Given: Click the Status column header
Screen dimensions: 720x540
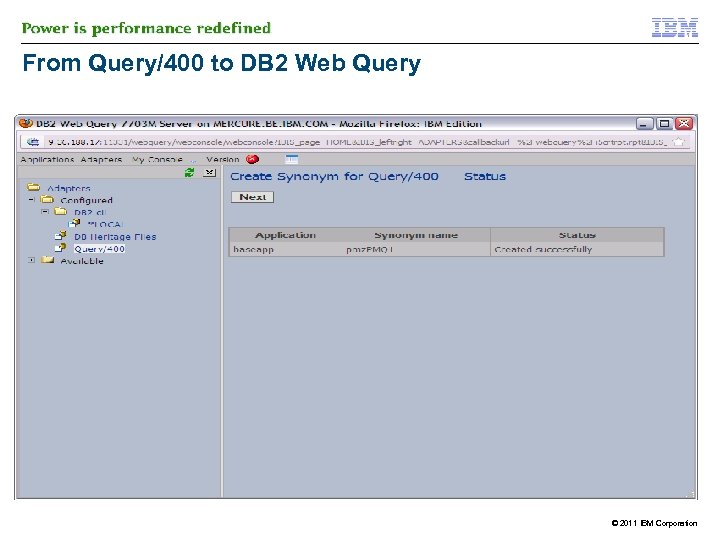Looking at the screenshot, I should [x=577, y=235].
